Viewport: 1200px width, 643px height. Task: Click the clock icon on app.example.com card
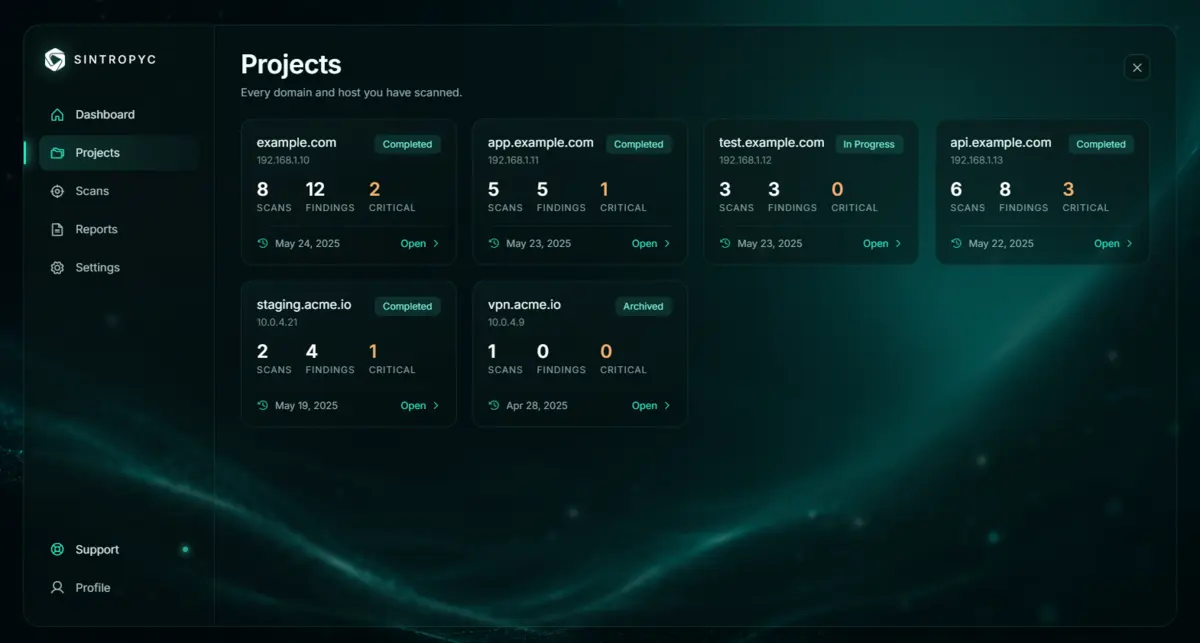coord(494,243)
